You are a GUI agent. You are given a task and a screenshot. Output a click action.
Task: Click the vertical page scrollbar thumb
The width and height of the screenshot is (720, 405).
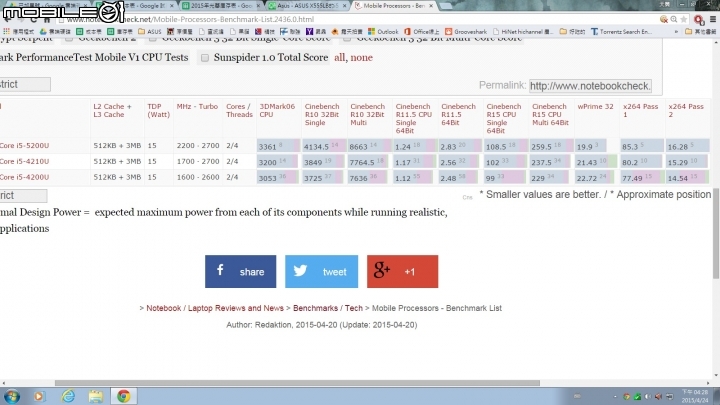click(x=716, y=233)
